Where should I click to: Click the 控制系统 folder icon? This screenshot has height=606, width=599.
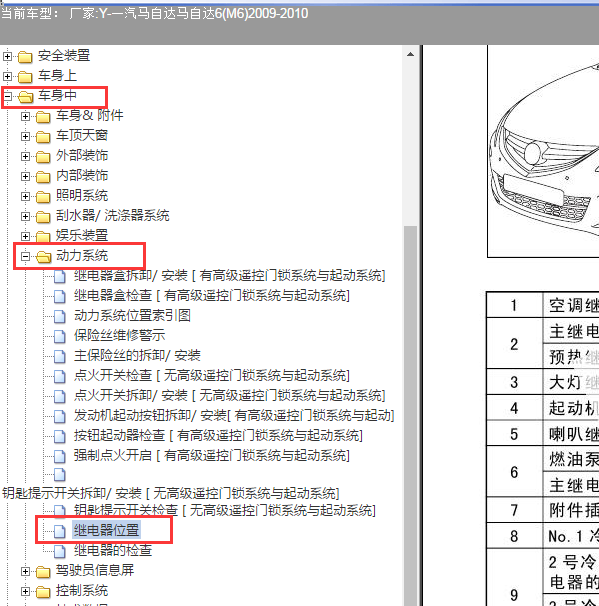coord(43,592)
